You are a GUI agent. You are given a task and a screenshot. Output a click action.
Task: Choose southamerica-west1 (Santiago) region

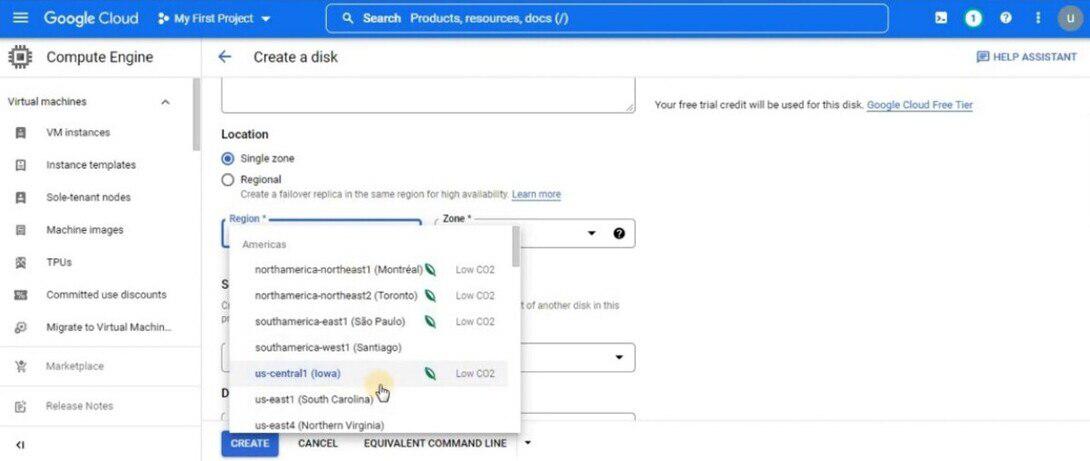click(x=369, y=348)
